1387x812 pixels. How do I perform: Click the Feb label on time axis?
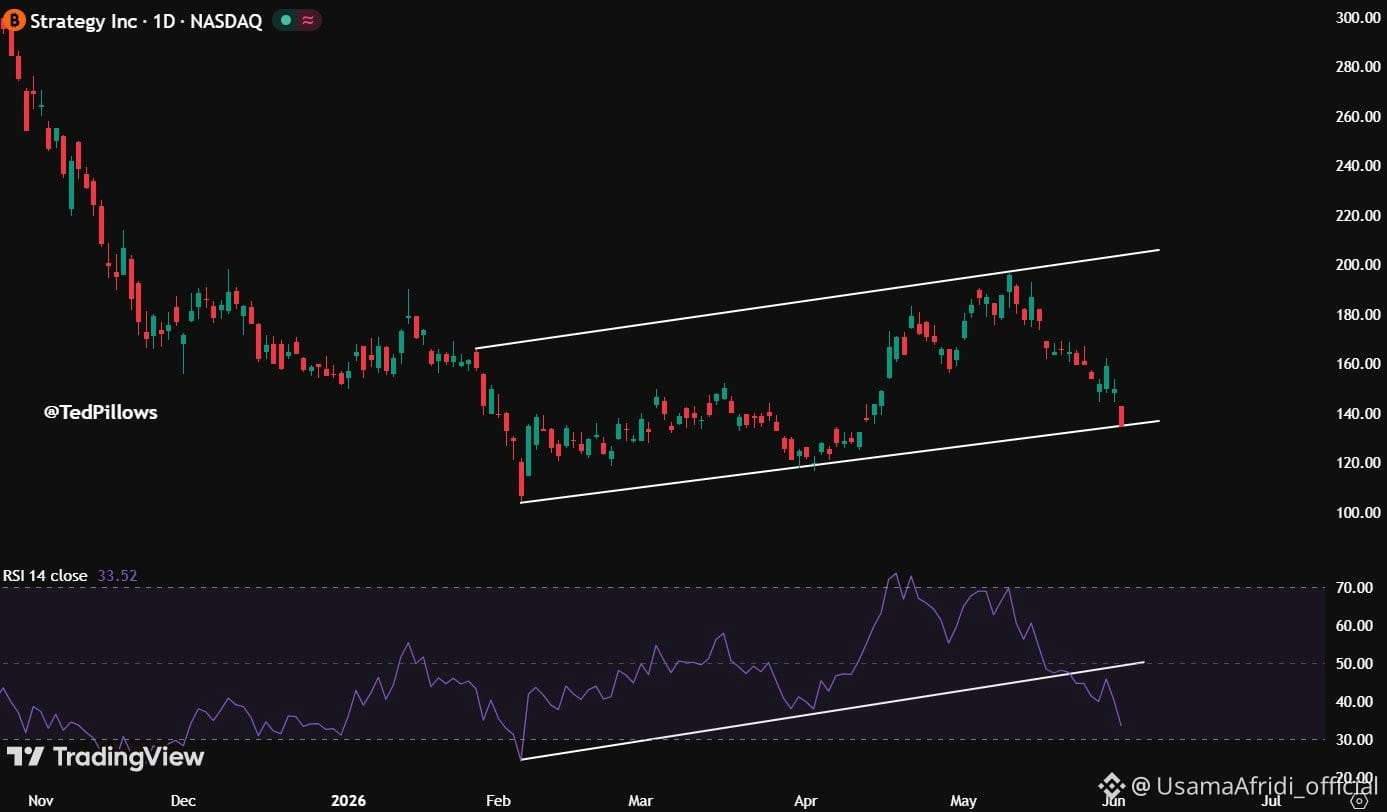point(498,801)
